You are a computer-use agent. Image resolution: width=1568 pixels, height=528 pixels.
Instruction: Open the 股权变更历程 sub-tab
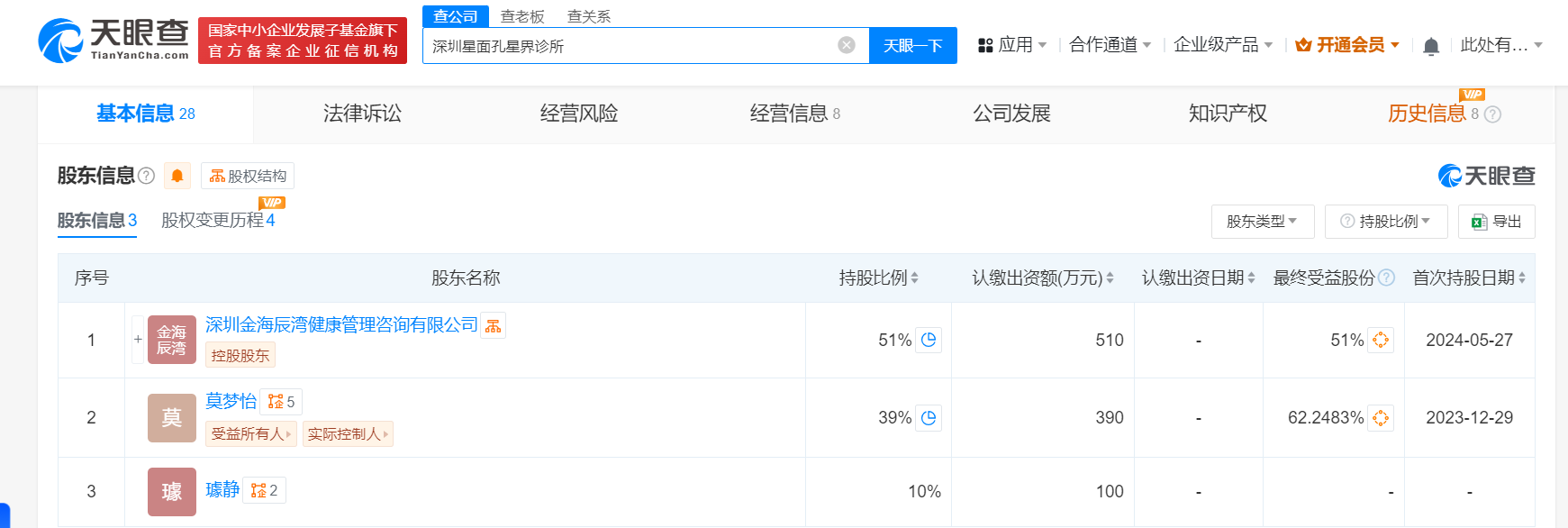[x=217, y=221]
